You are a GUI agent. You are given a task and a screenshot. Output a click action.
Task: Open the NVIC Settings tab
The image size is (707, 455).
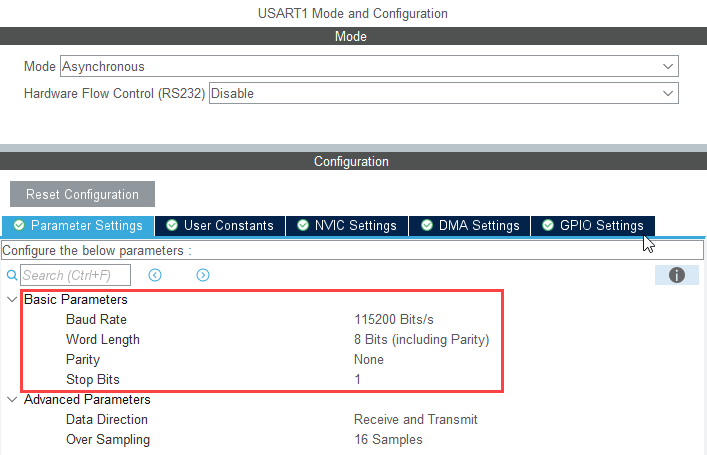coord(347,225)
